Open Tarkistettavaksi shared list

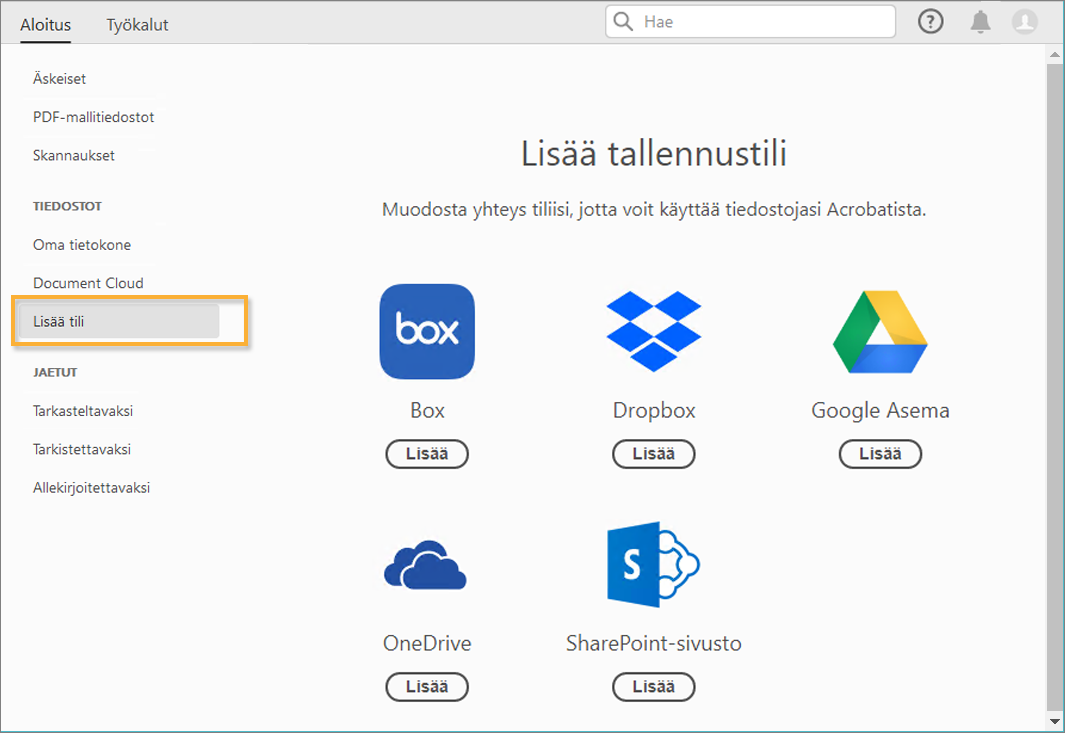(x=82, y=450)
